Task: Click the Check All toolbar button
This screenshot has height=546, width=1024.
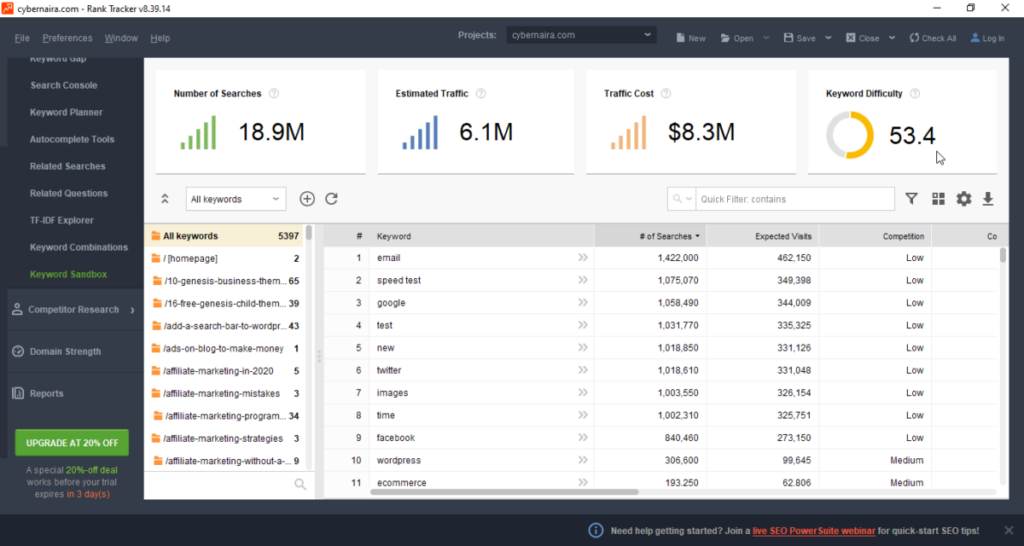Action: tap(932, 38)
